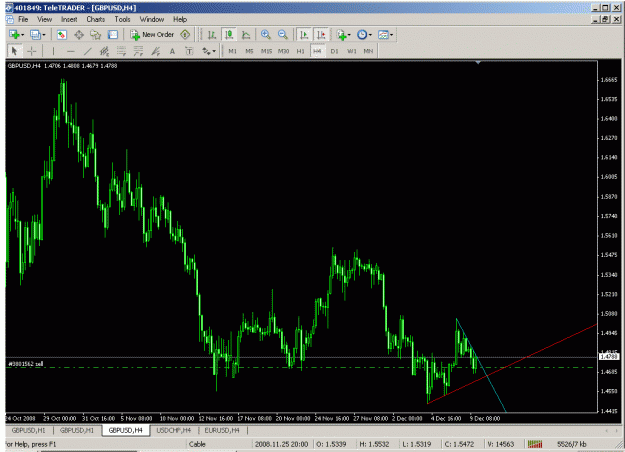625x452 pixels.
Task: Open the Terminal window icon
Action: (x=113, y=35)
